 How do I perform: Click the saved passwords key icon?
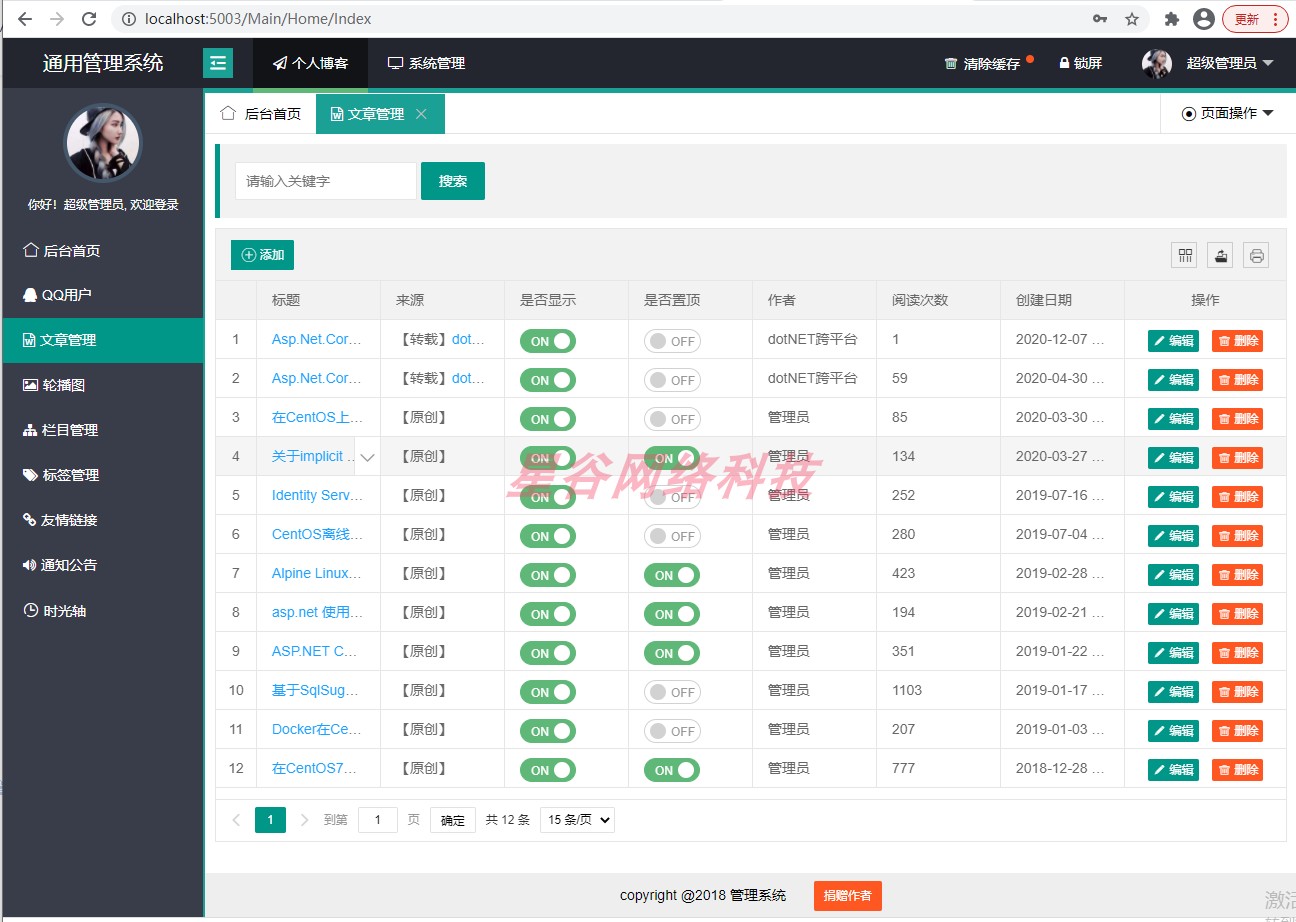tap(1100, 19)
